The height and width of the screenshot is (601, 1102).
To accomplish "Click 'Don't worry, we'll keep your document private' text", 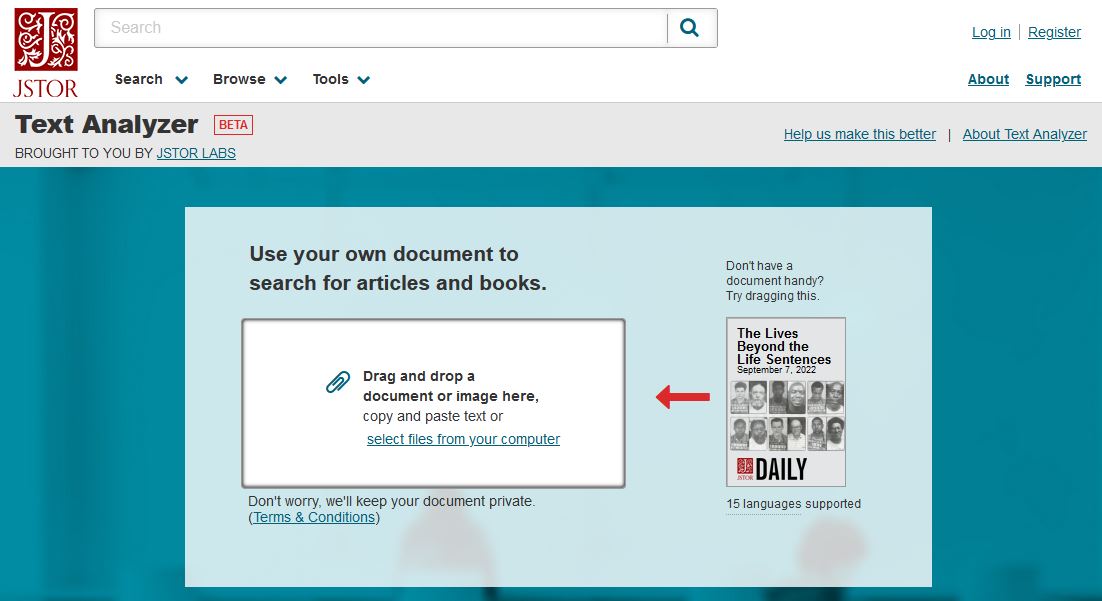I will [x=391, y=501].
